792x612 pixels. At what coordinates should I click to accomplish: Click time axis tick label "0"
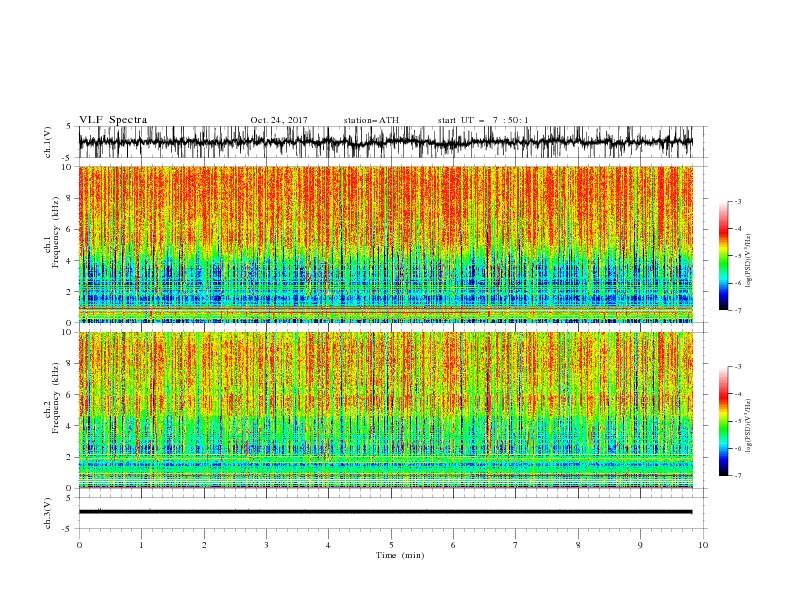tap(79, 545)
